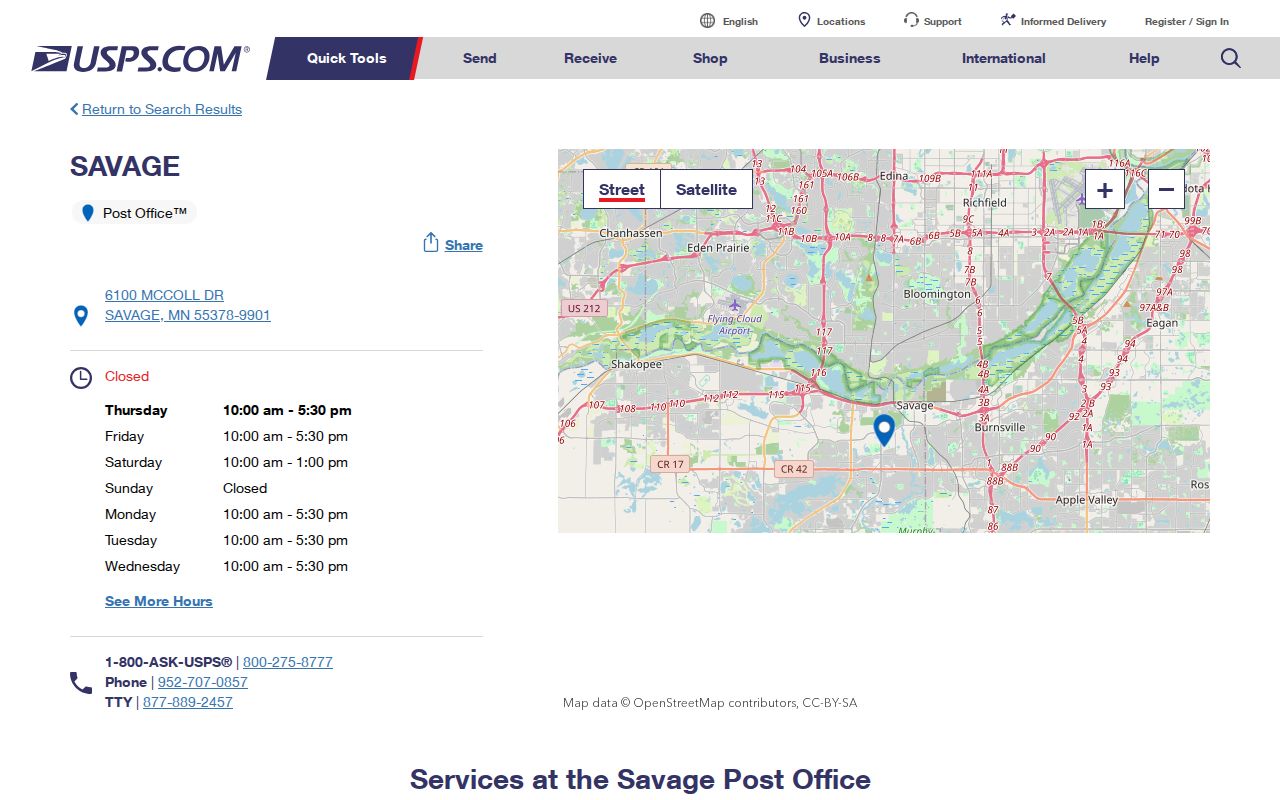This screenshot has height=800, width=1280.
Task: Open the Locations link text
Action: (841, 21)
